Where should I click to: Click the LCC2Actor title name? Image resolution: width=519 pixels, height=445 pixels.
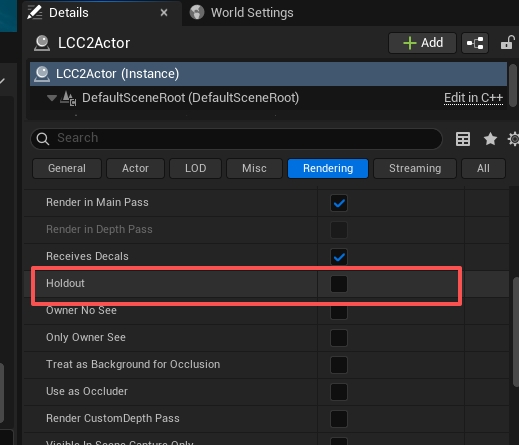click(94, 43)
